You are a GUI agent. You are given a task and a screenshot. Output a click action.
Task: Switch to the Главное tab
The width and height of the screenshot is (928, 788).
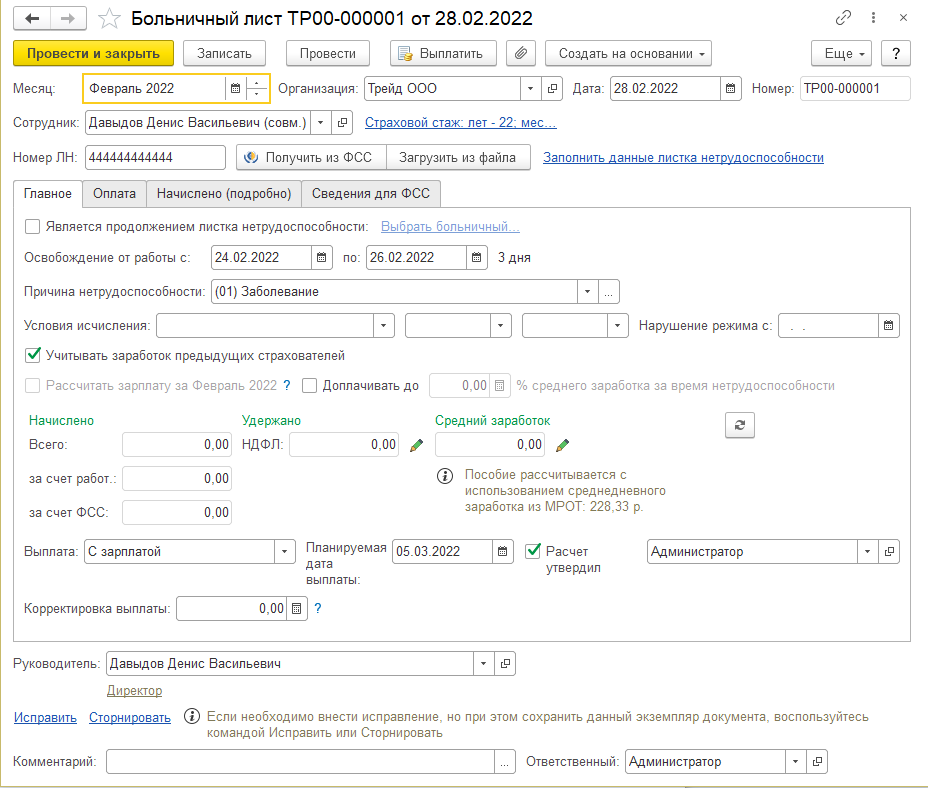point(48,194)
